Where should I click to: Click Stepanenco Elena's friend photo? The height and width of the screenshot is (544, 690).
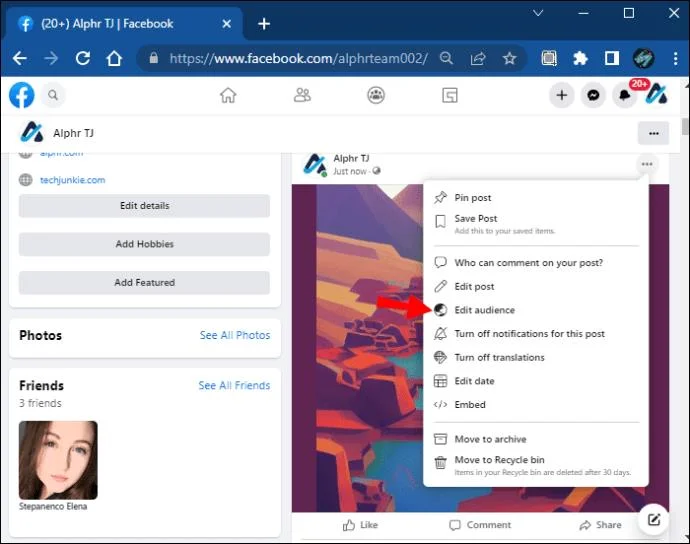click(58, 460)
